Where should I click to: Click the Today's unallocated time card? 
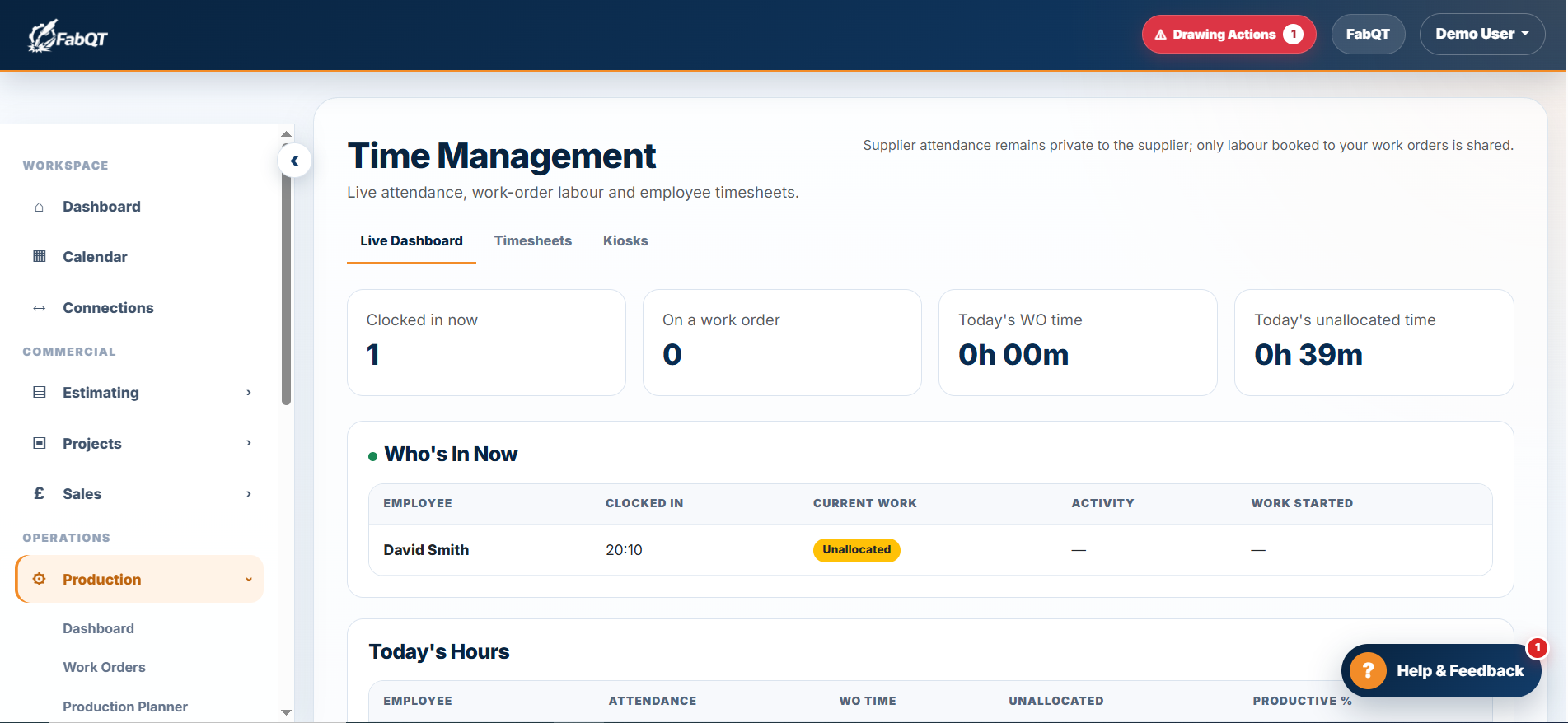(x=1374, y=343)
